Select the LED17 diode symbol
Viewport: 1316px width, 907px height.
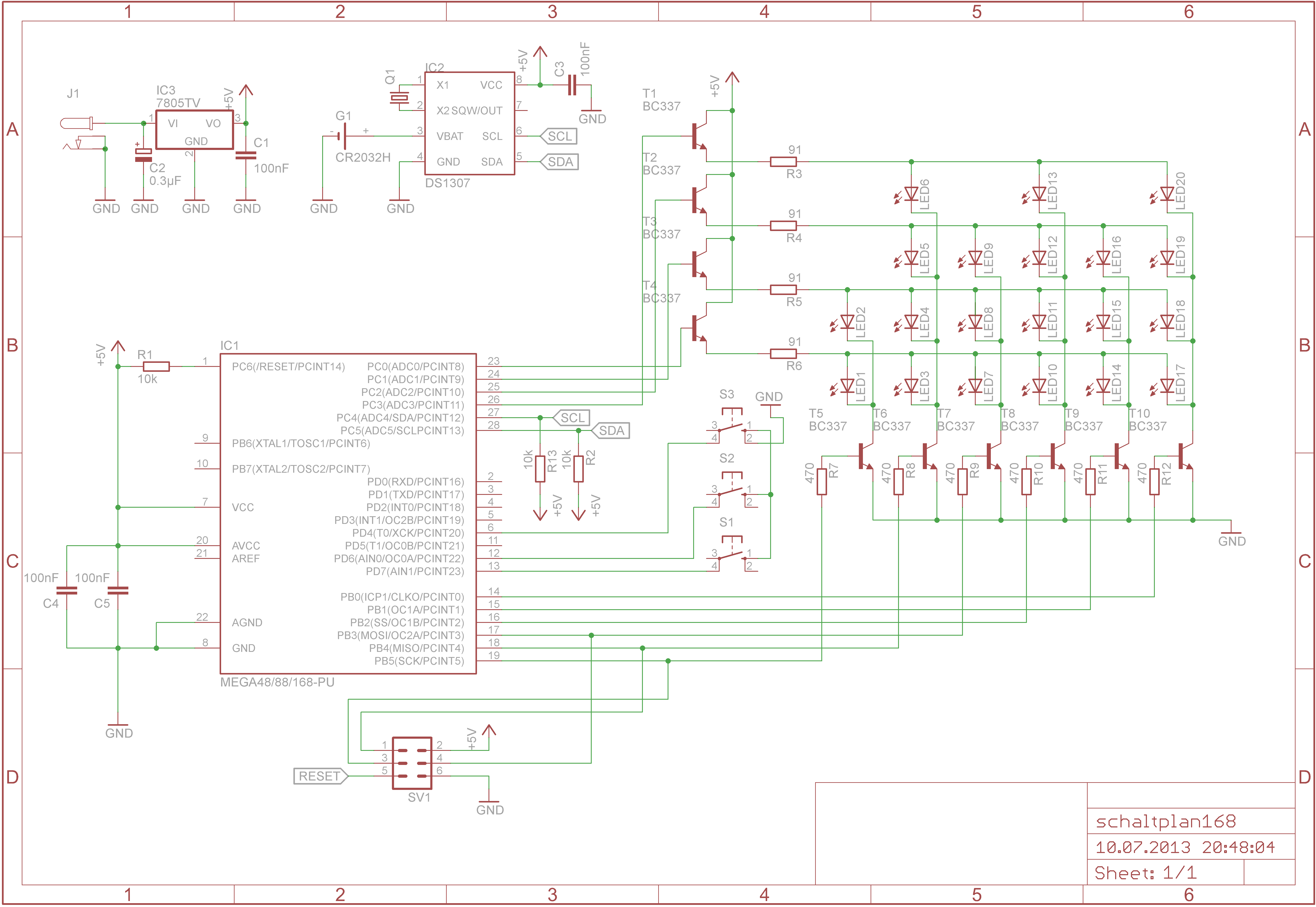pos(1163,387)
